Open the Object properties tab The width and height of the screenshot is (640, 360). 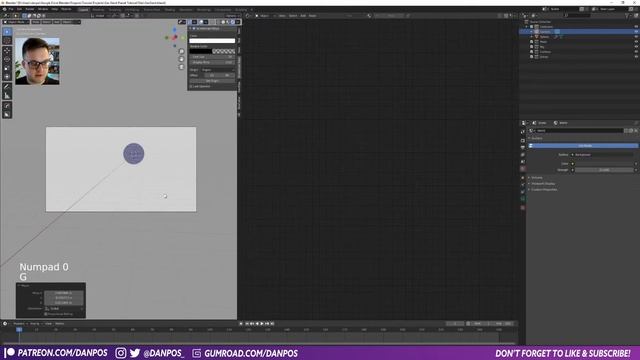pyautogui.click(x=523, y=178)
